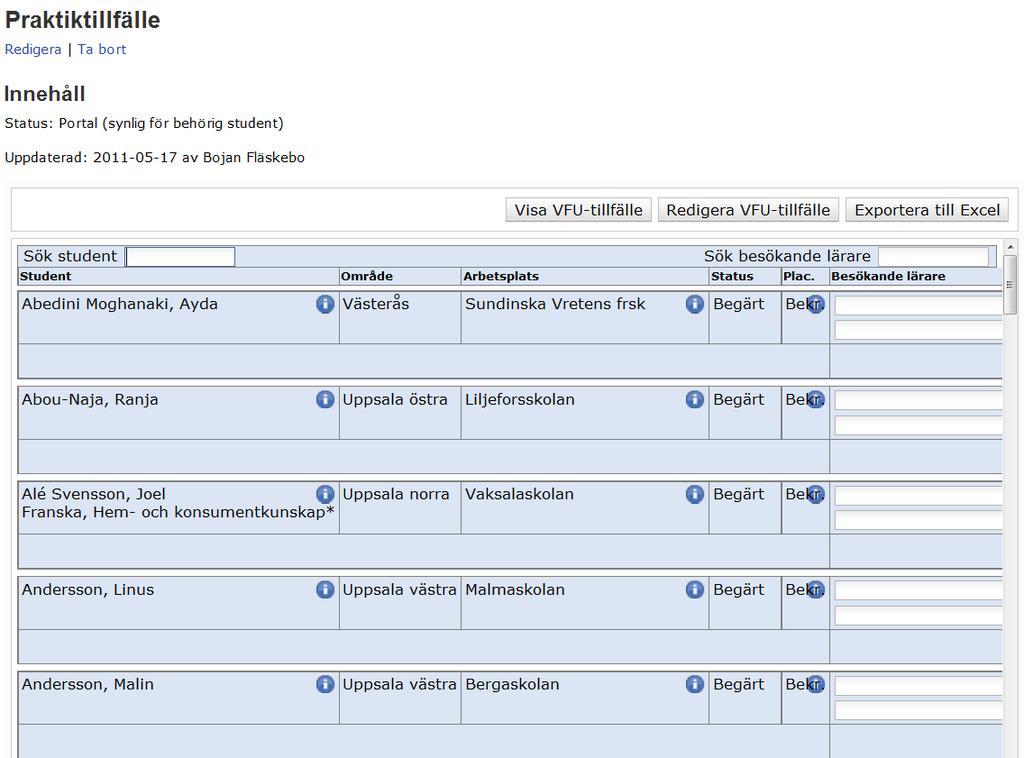Click the Malmaskolan workplace text
Image resolution: width=1024 pixels, height=758 pixels.
tap(515, 590)
